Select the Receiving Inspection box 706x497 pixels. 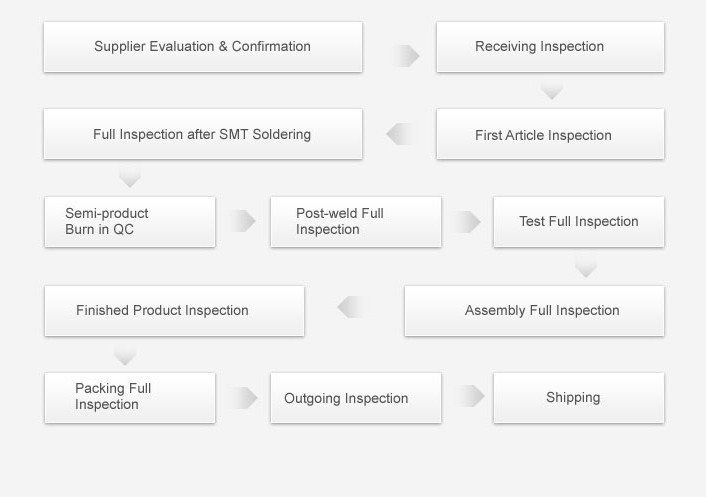pos(550,47)
